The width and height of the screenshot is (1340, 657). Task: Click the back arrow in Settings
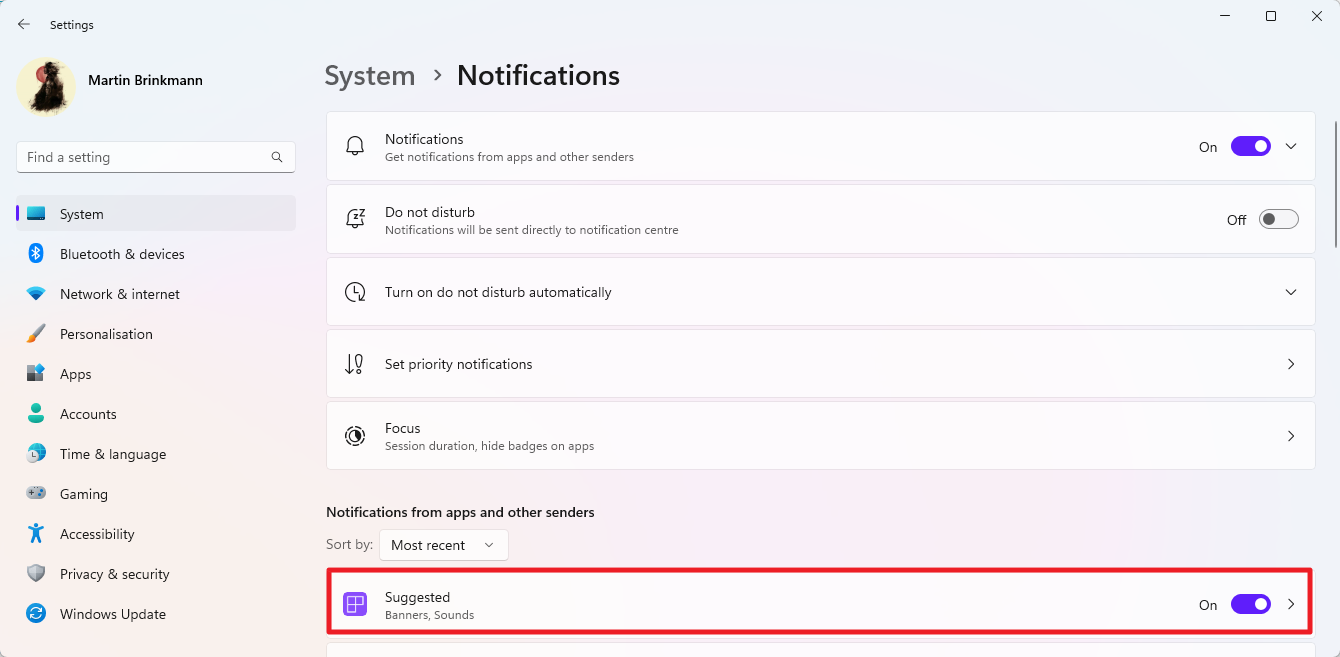24,24
